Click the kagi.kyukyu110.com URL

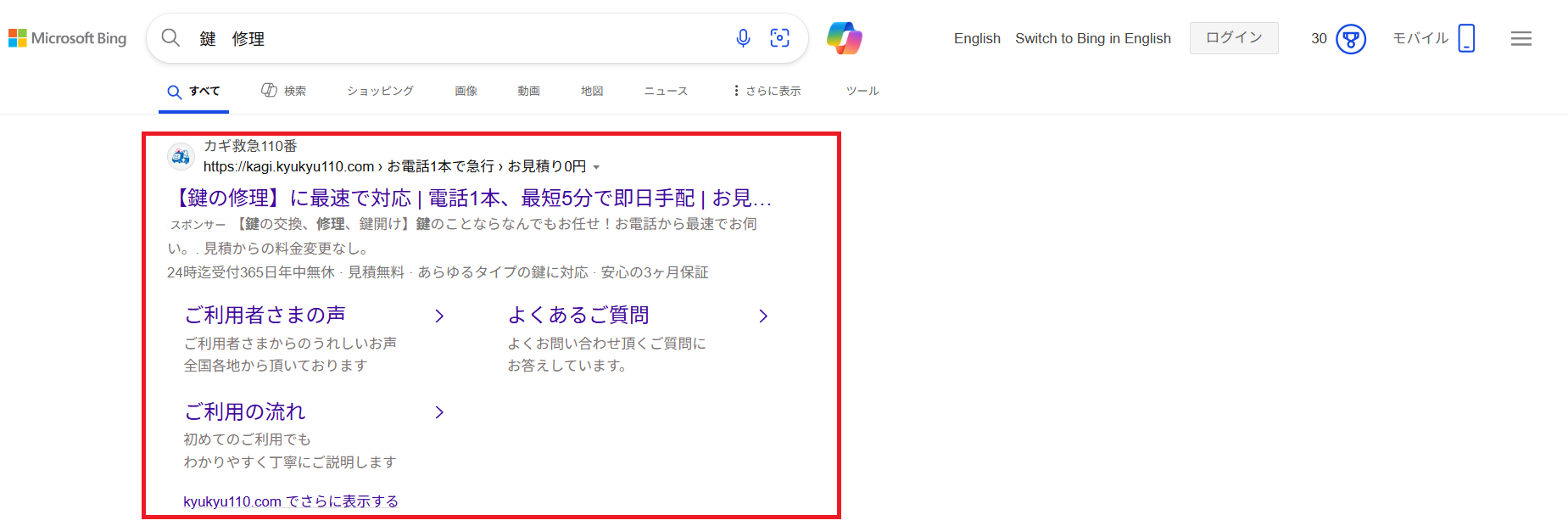(x=288, y=166)
